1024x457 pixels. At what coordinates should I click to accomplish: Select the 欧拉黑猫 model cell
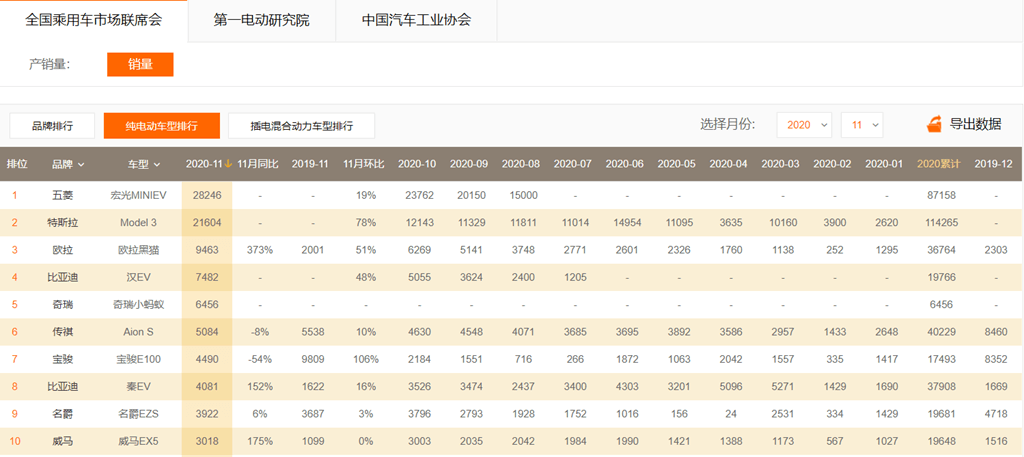(138, 250)
